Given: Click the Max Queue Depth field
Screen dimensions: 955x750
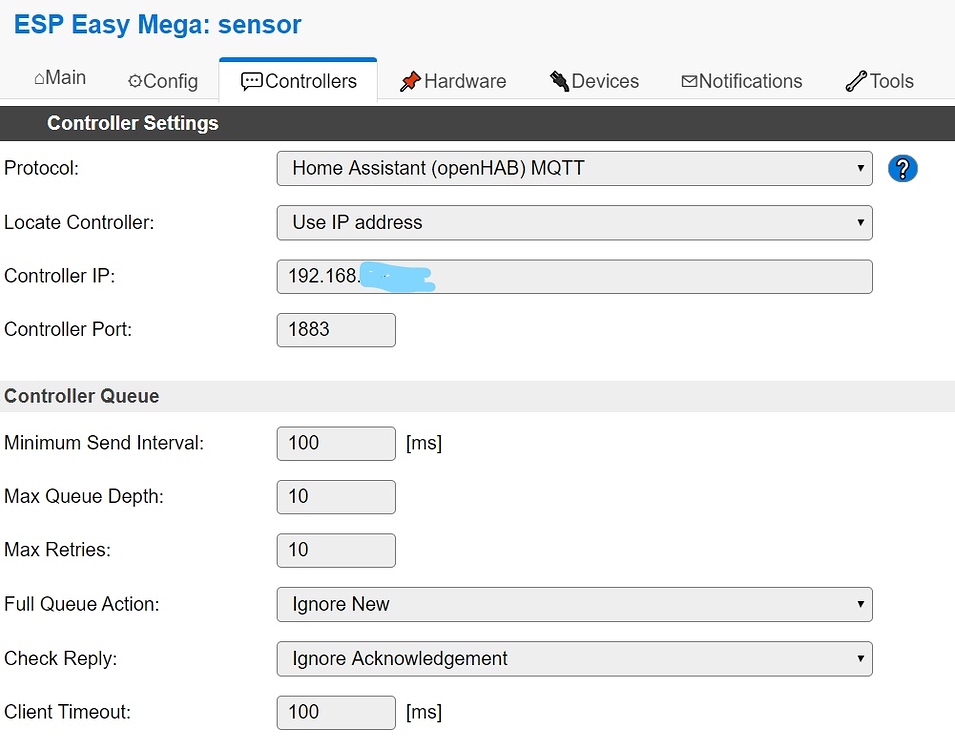Looking at the screenshot, I should [336, 497].
